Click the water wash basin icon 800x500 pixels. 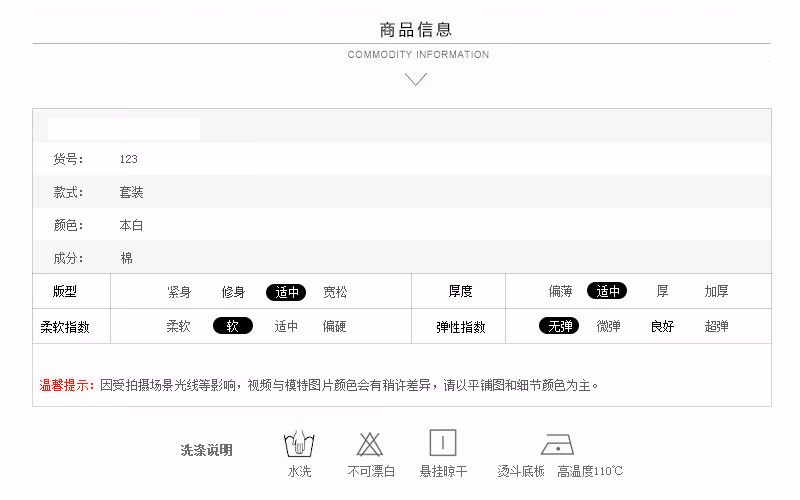[299, 443]
